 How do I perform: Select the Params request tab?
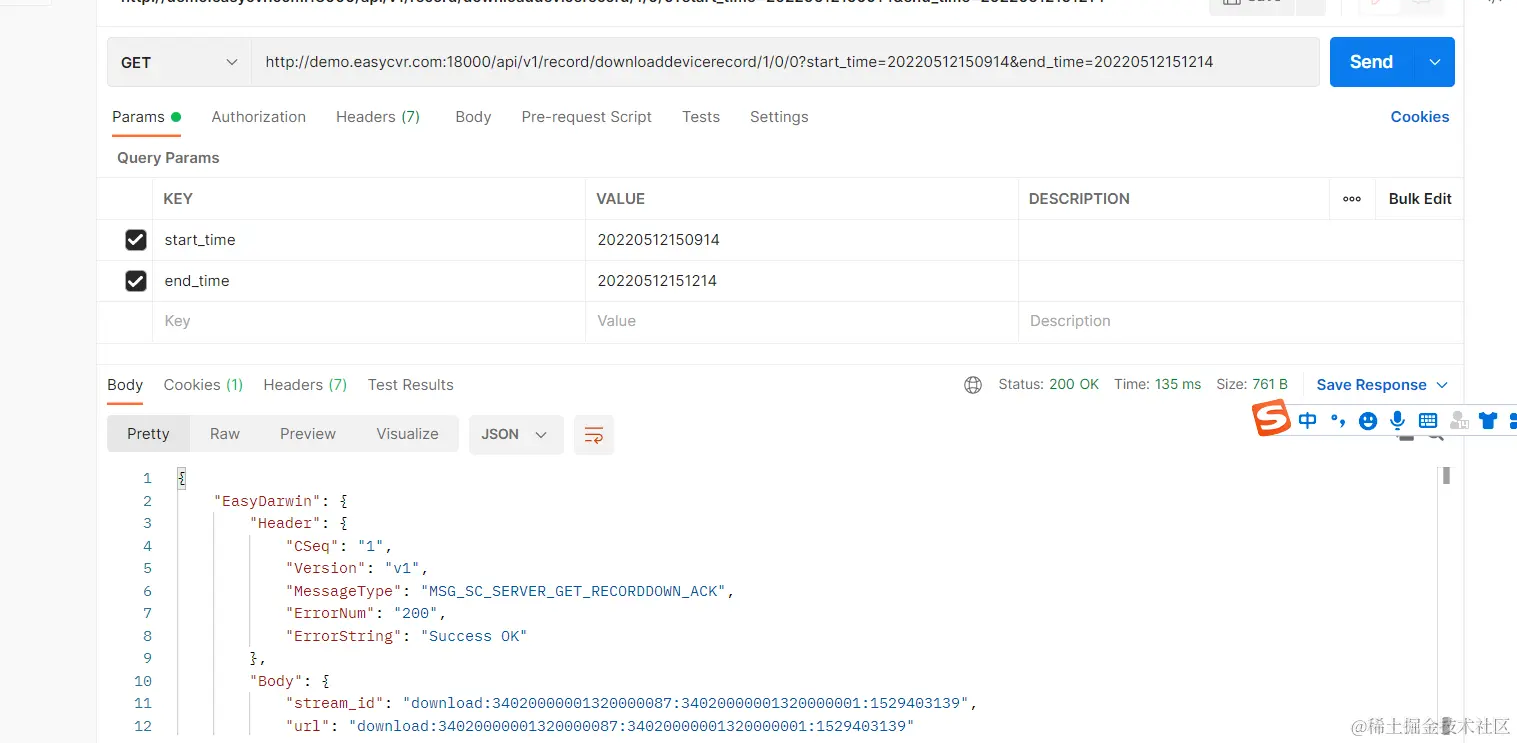pyautogui.click(x=146, y=117)
